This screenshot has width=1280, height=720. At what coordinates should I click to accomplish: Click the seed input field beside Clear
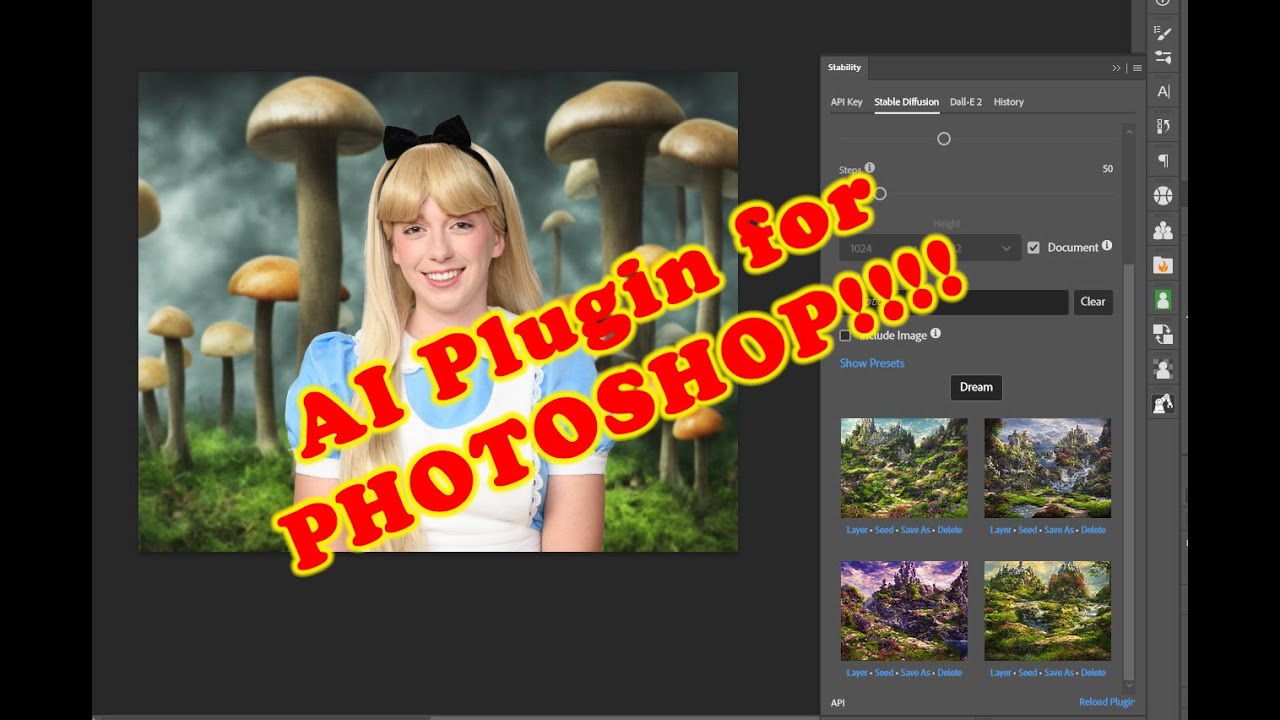point(954,302)
